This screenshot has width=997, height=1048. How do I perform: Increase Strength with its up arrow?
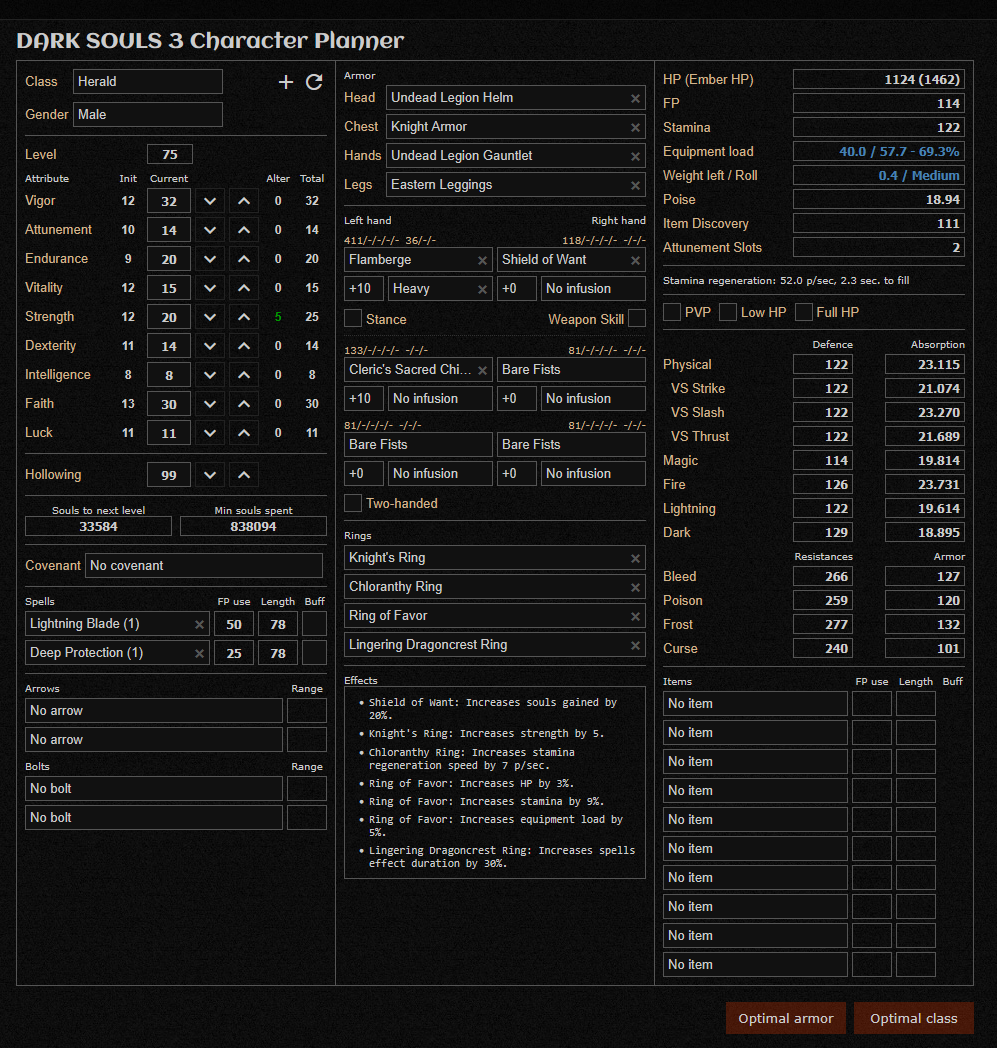tap(244, 317)
